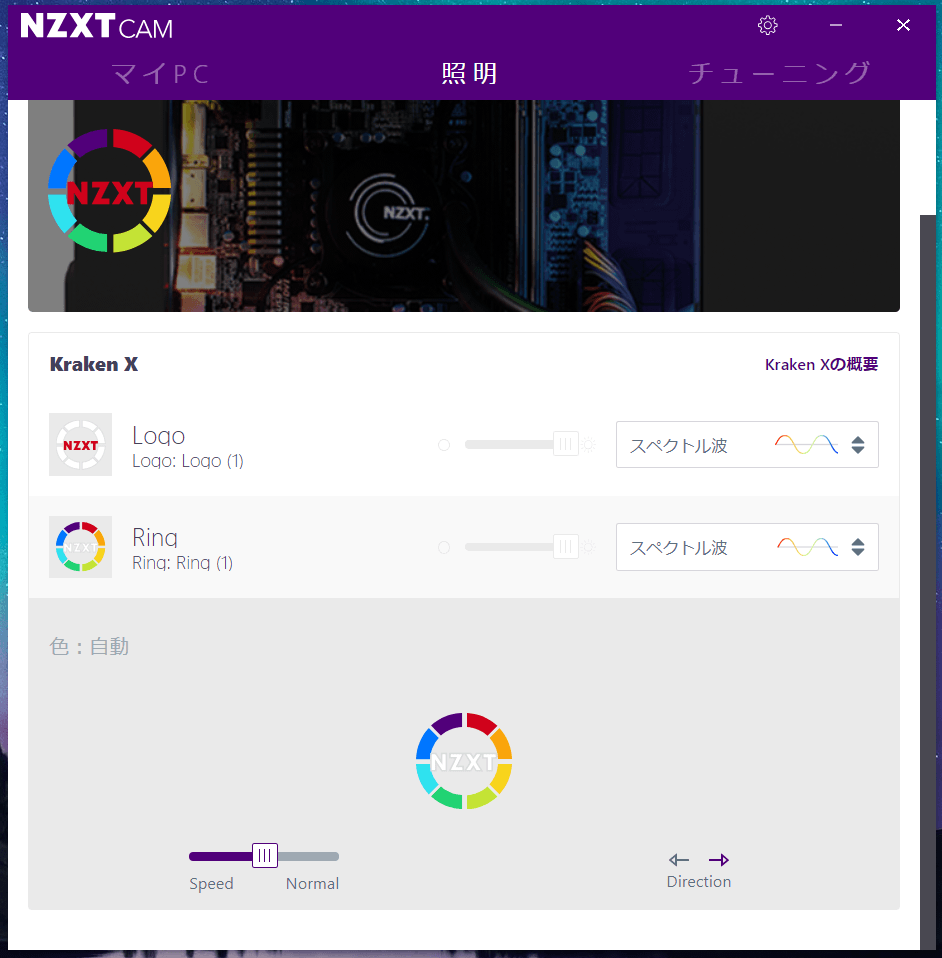Click the Logo row up-down arrows

tap(858, 445)
